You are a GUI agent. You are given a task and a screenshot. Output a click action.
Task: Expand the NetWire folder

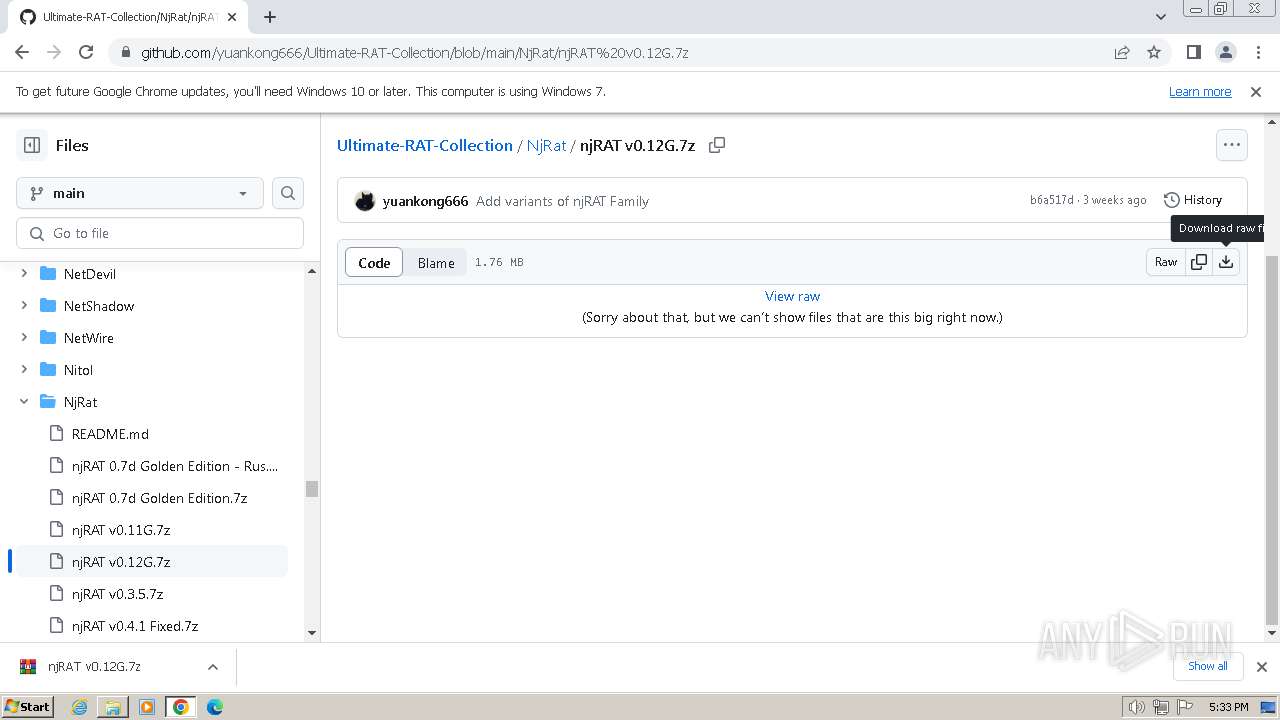pyautogui.click(x=24, y=338)
